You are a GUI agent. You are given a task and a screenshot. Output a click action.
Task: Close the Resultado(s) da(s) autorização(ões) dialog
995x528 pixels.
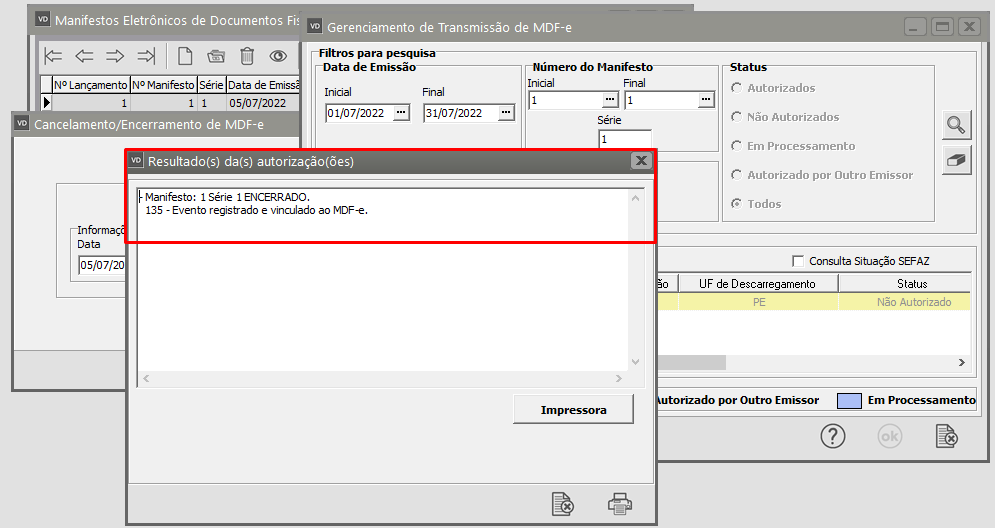click(641, 161)
